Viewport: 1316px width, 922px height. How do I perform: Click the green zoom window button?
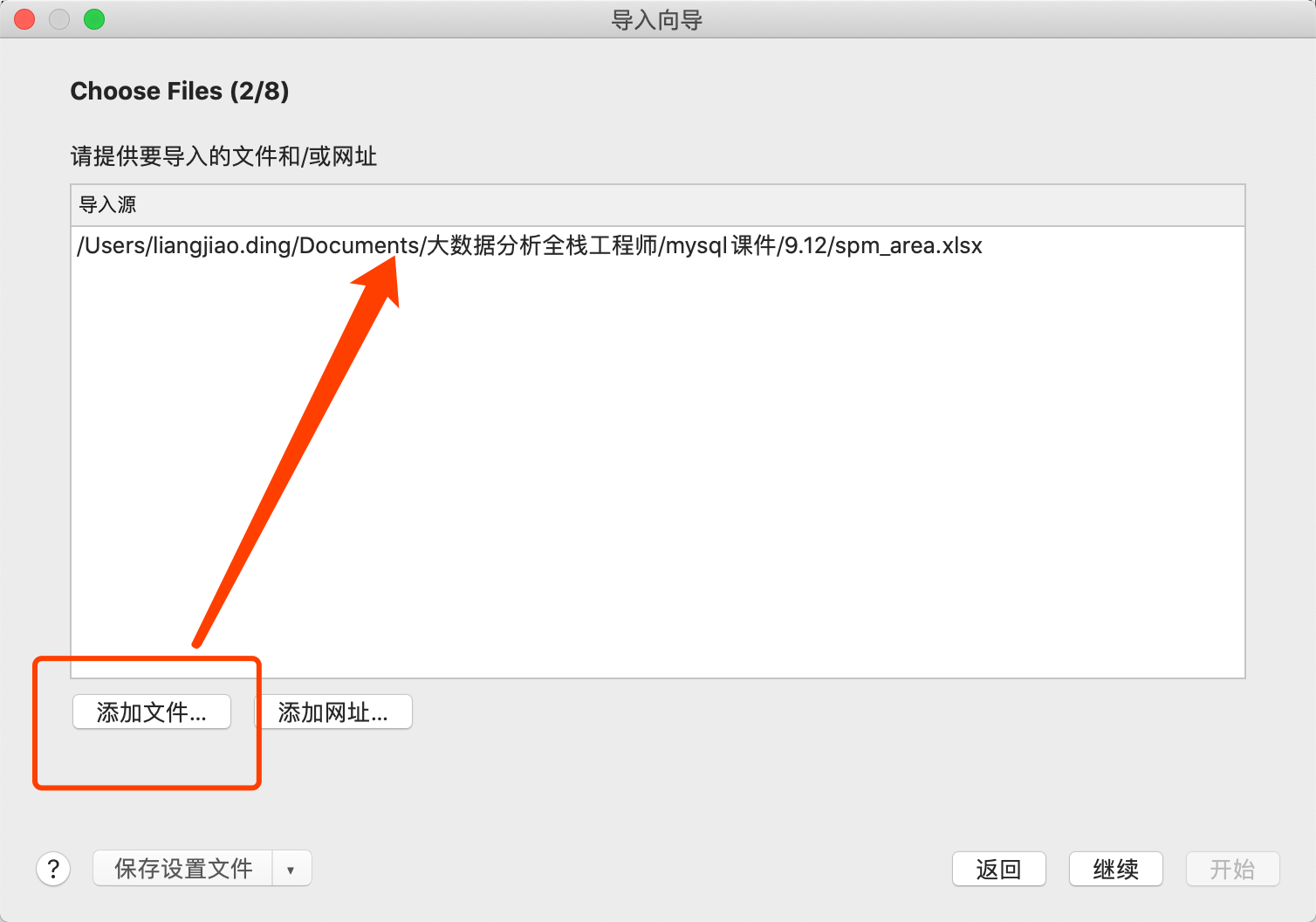click(94, 19)
